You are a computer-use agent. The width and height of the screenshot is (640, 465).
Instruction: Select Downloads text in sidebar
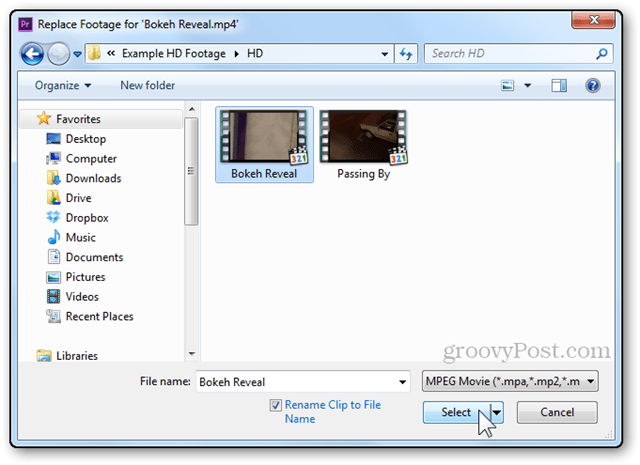point(93,178)
